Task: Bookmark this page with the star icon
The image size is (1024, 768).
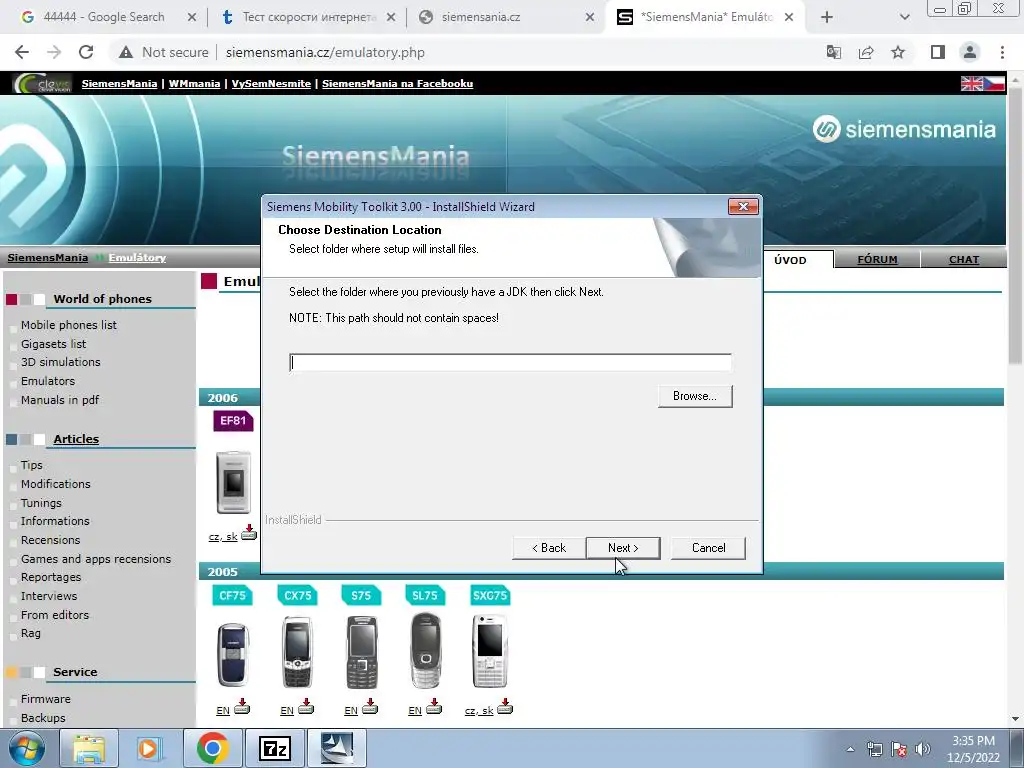Action: coord(898,52)
